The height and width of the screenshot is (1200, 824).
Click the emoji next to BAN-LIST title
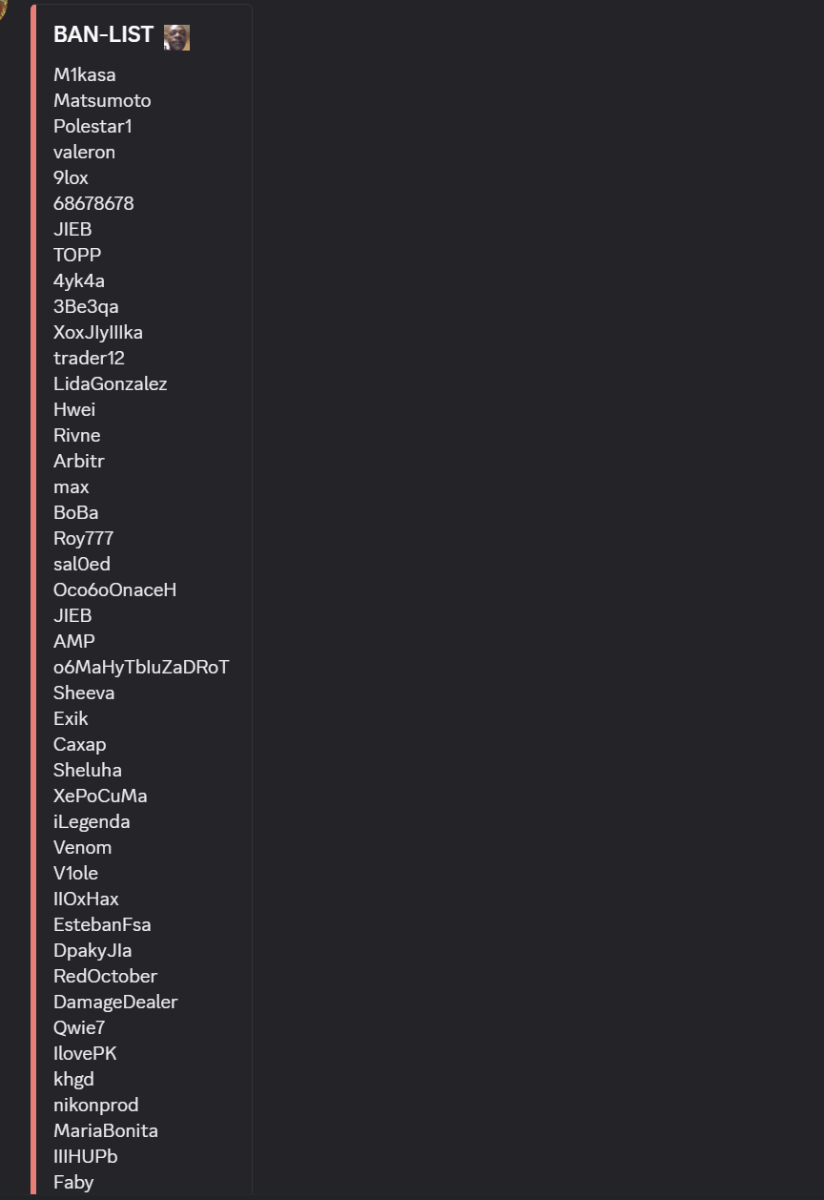[x=177, y=37]
